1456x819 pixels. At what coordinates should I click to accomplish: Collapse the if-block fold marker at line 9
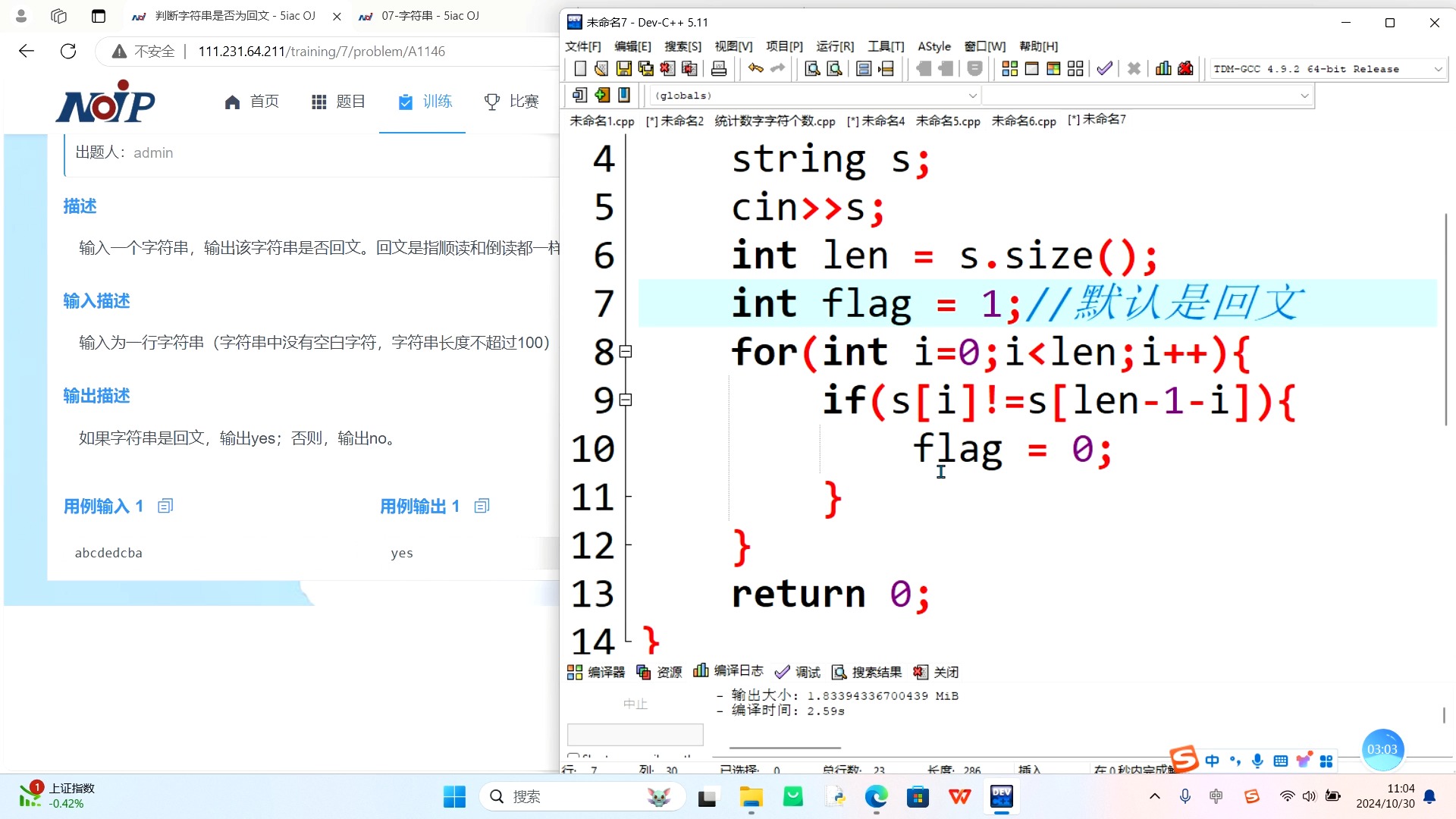click(x=626, y=400)
